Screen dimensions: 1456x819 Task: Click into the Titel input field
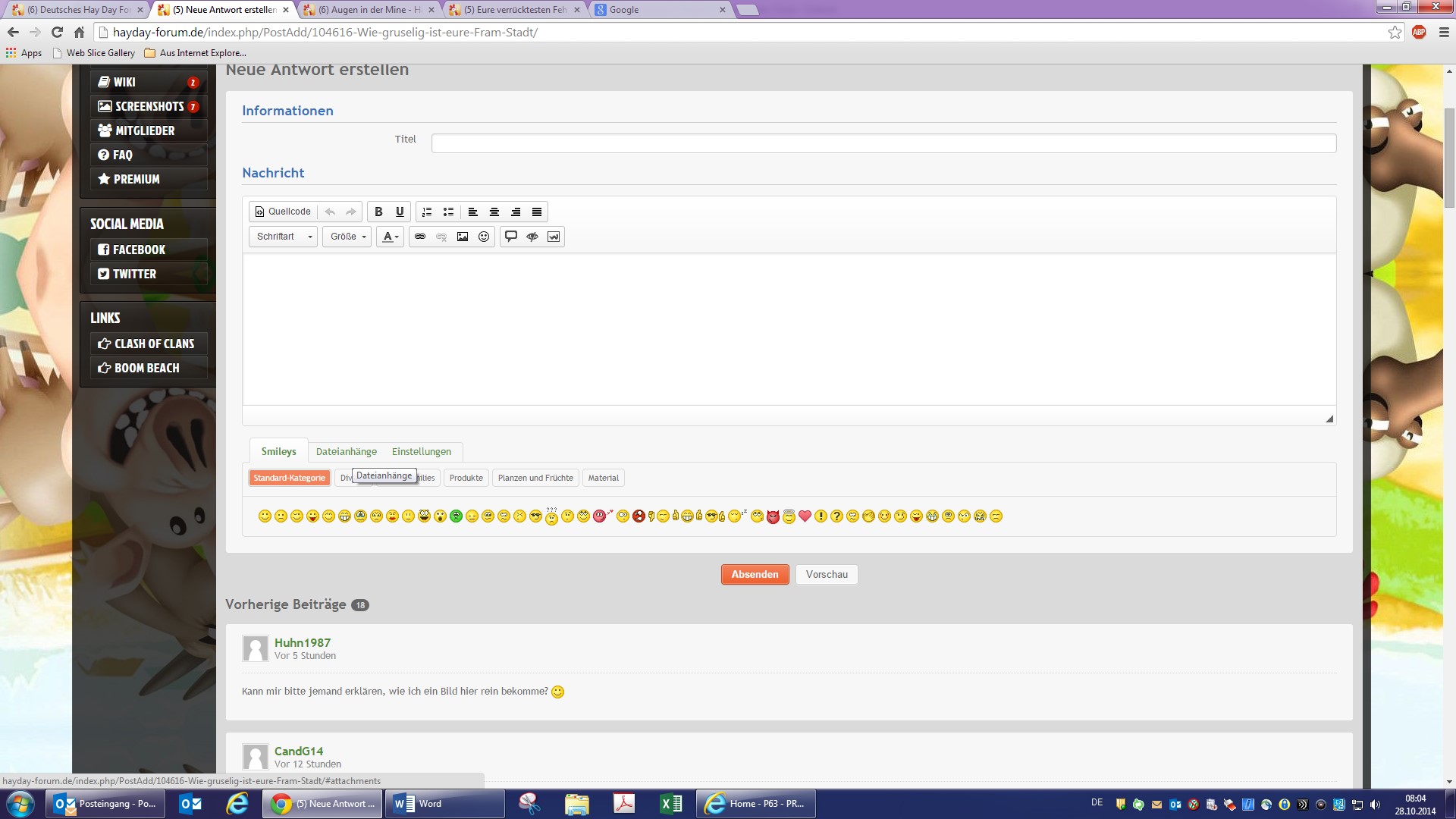883,143
